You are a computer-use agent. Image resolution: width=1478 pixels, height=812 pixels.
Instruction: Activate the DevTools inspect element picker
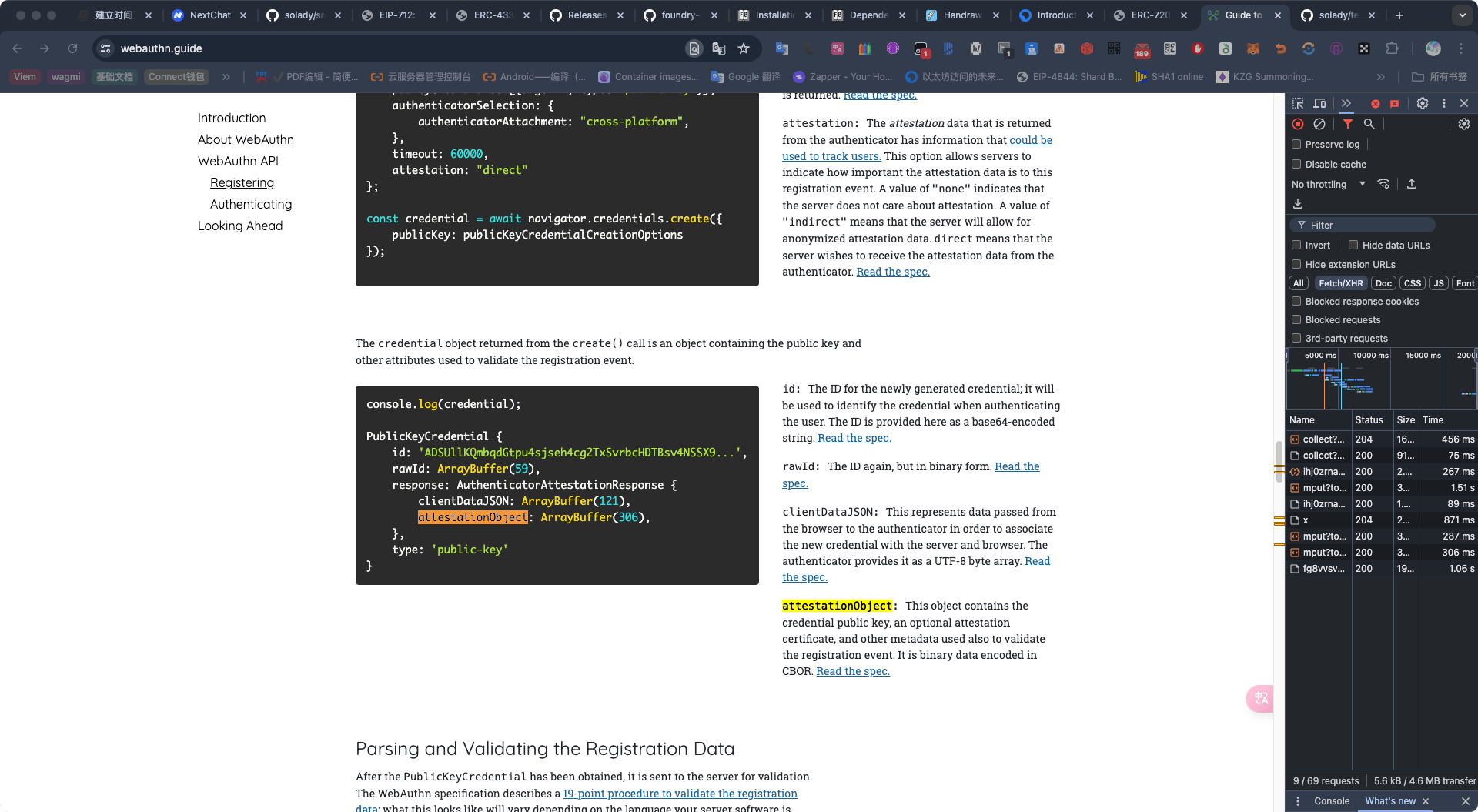[1298, 103]
